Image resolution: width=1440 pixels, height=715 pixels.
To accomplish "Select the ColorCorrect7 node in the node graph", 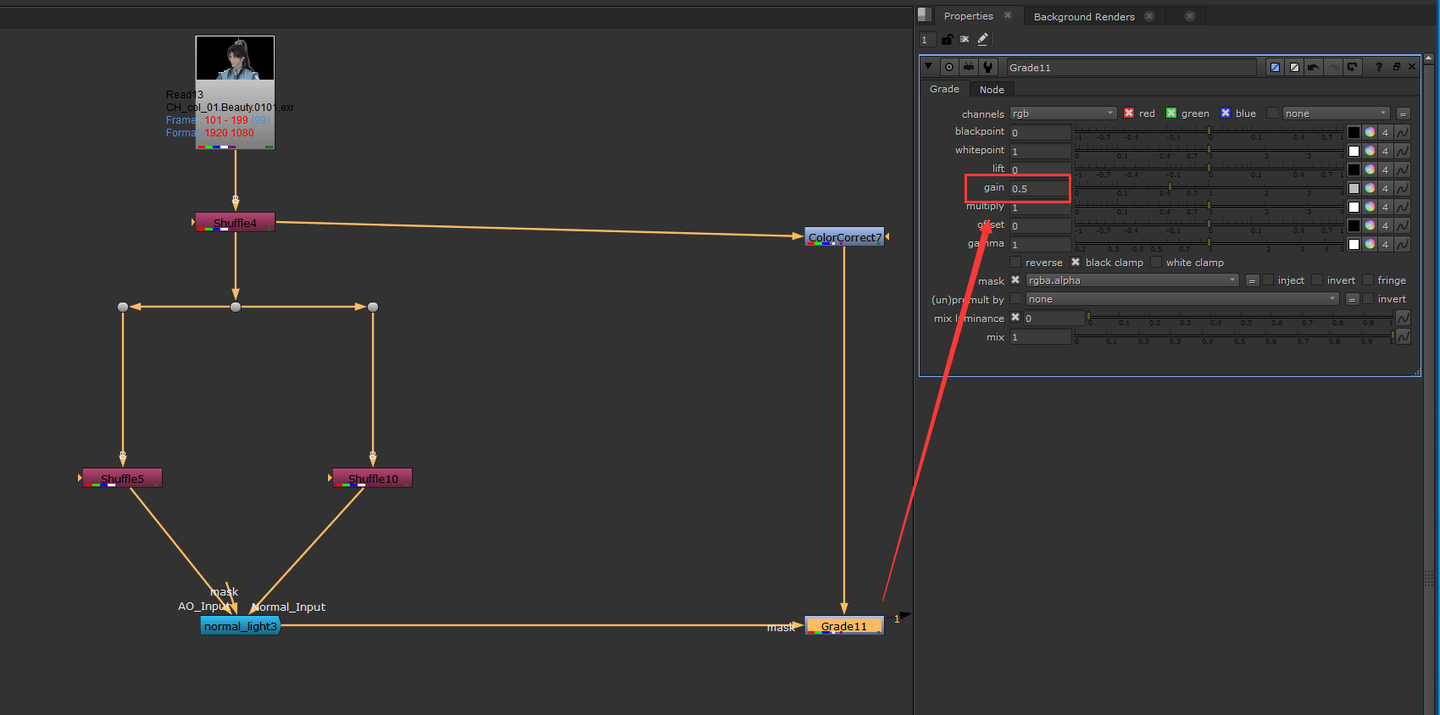I will pos(844,237).
